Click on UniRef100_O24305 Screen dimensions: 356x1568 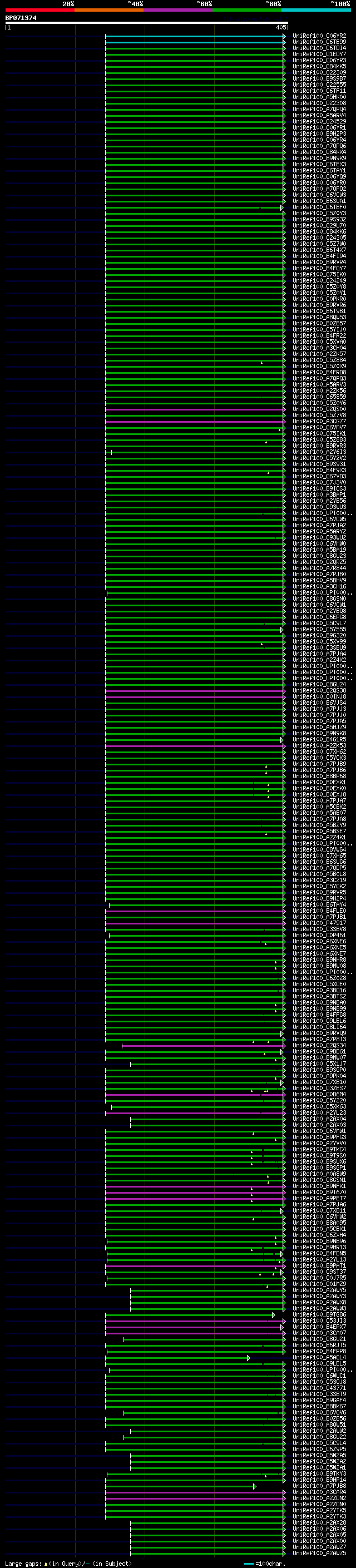(319, 238)
